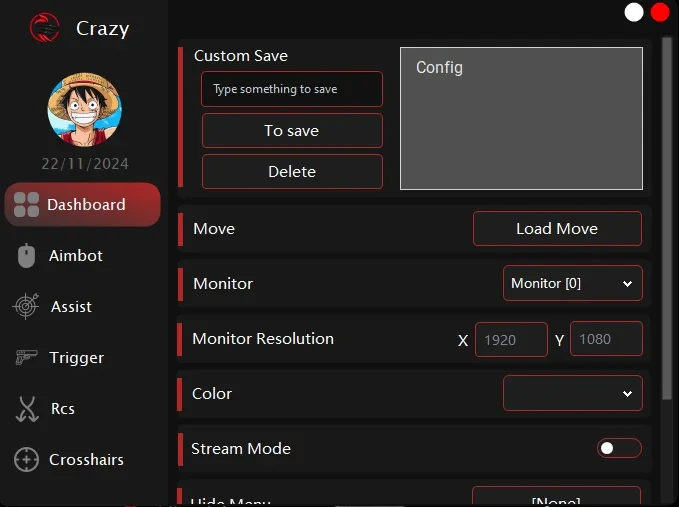Click the Delete config button
Viewport: 679px width, 507px height.
(x=292, y=171)
